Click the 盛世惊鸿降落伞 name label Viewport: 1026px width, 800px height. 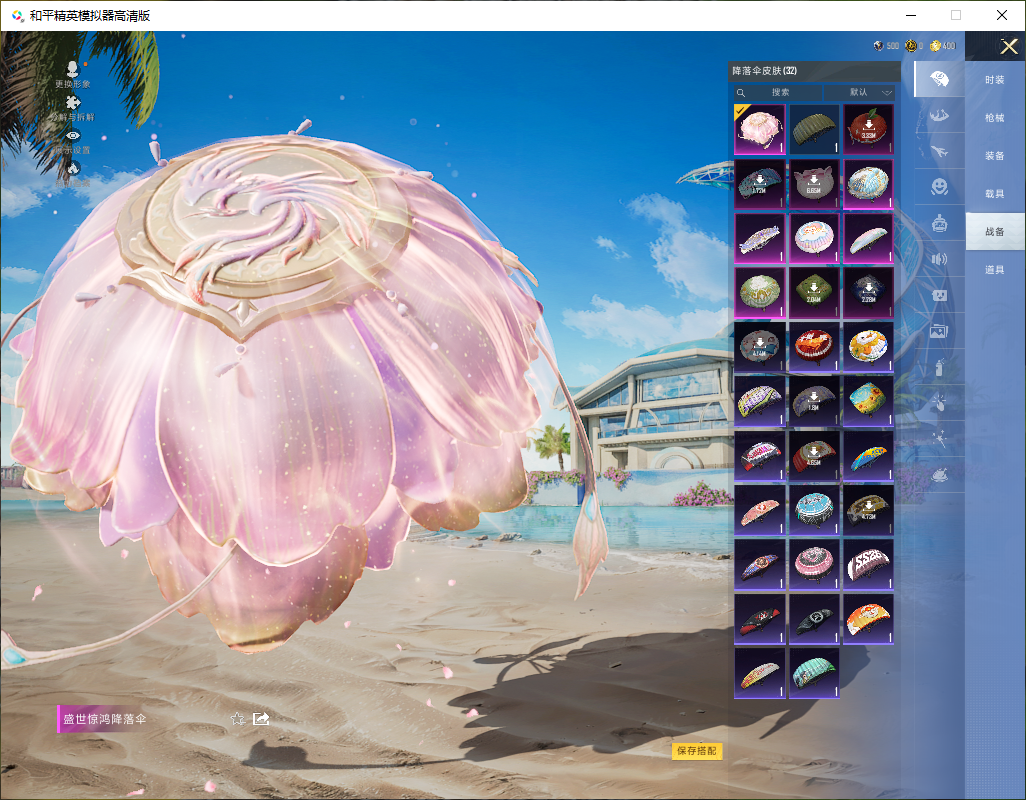click(x=105, y=719)
